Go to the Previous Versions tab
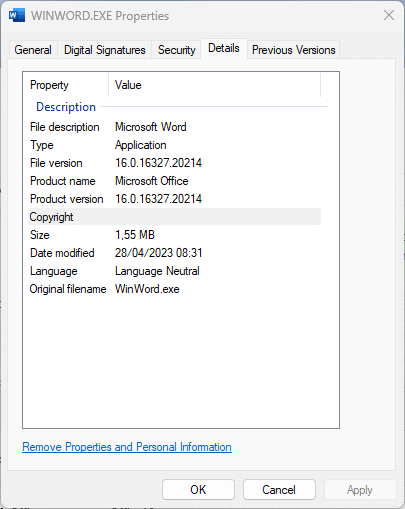Image resolution: width=405 pixels, height=509 pixels. 293,50
